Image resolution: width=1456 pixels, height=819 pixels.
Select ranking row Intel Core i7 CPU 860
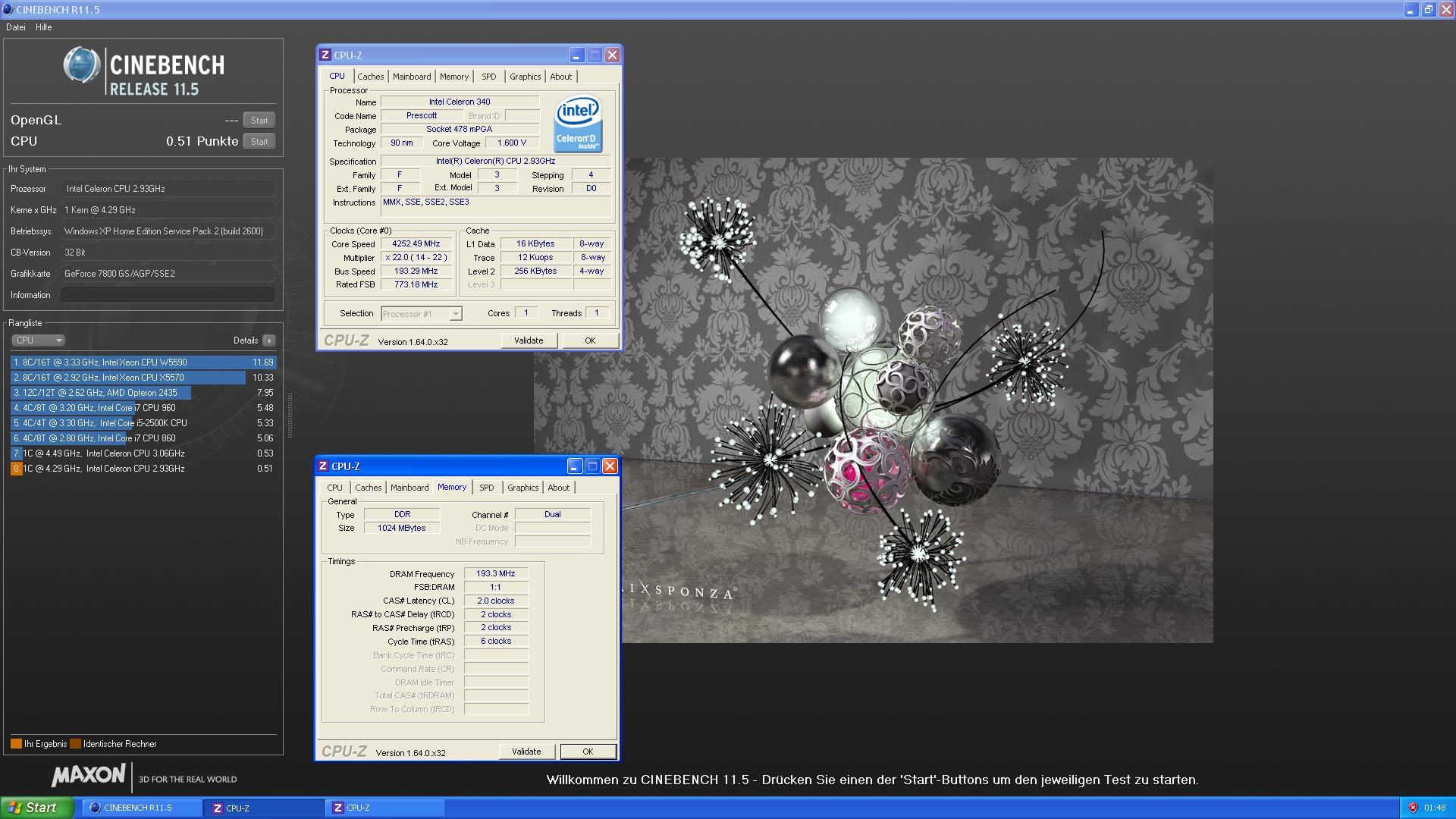pos(143,438)
